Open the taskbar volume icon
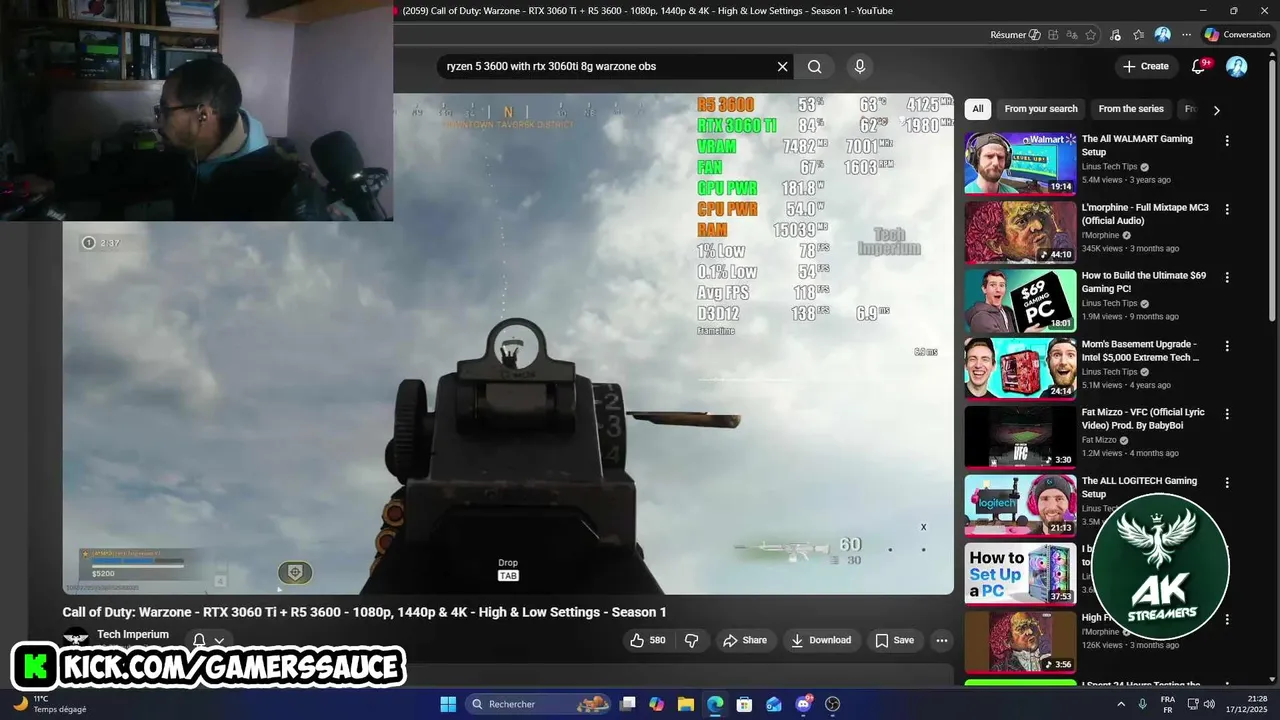Image resolution: width=1280 pixels, height=720 pixels. click(x=1208, y=704)
